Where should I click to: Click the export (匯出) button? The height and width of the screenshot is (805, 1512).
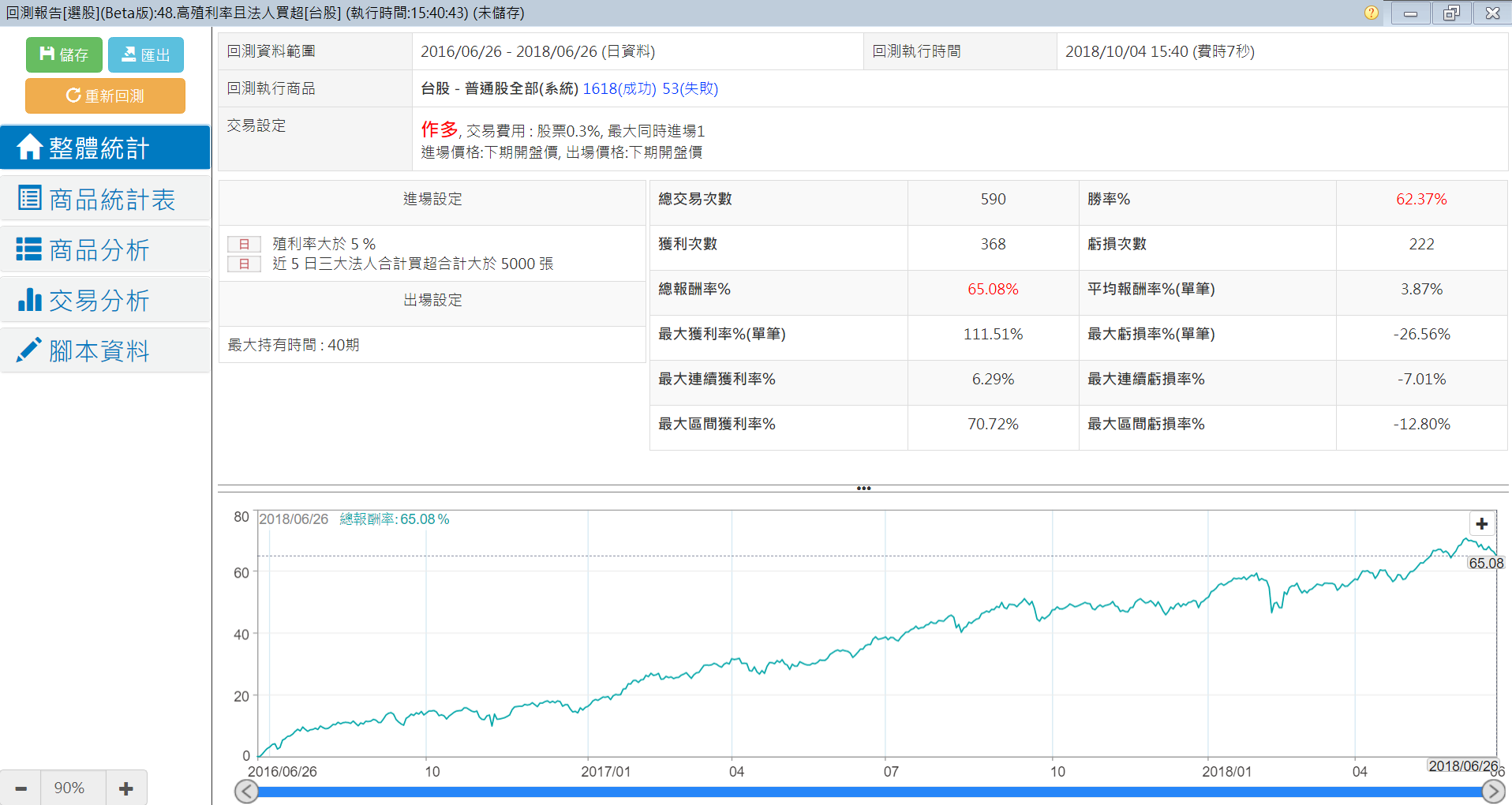coord(146,54)
